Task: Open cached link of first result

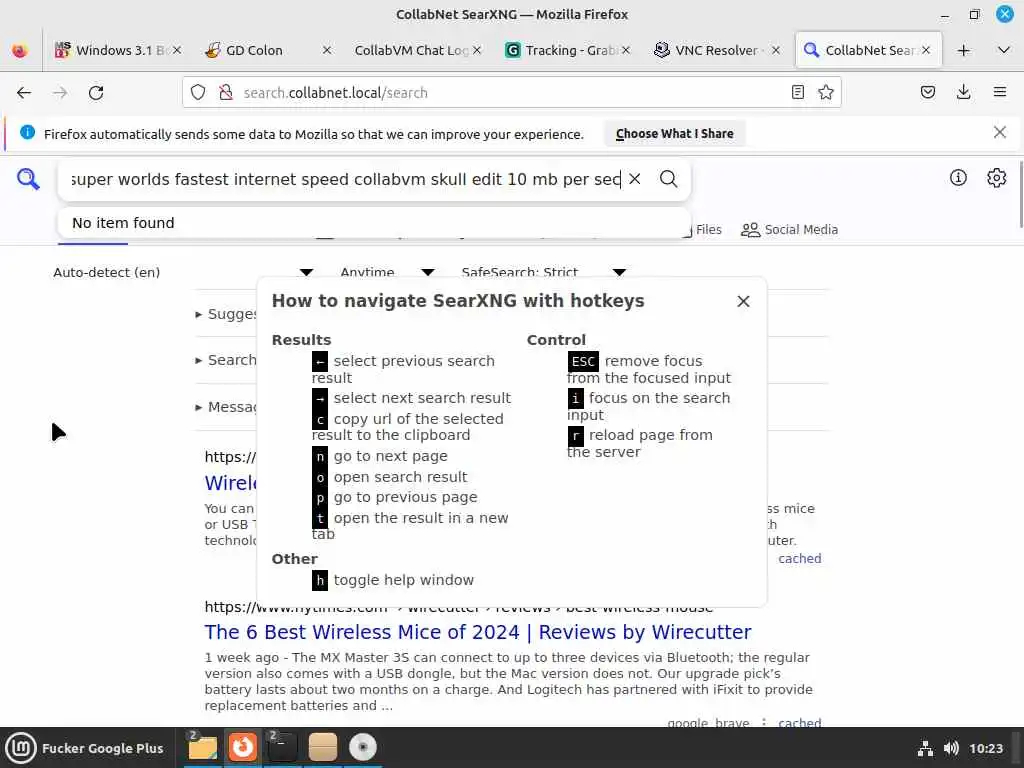Action: pos(799,558)
